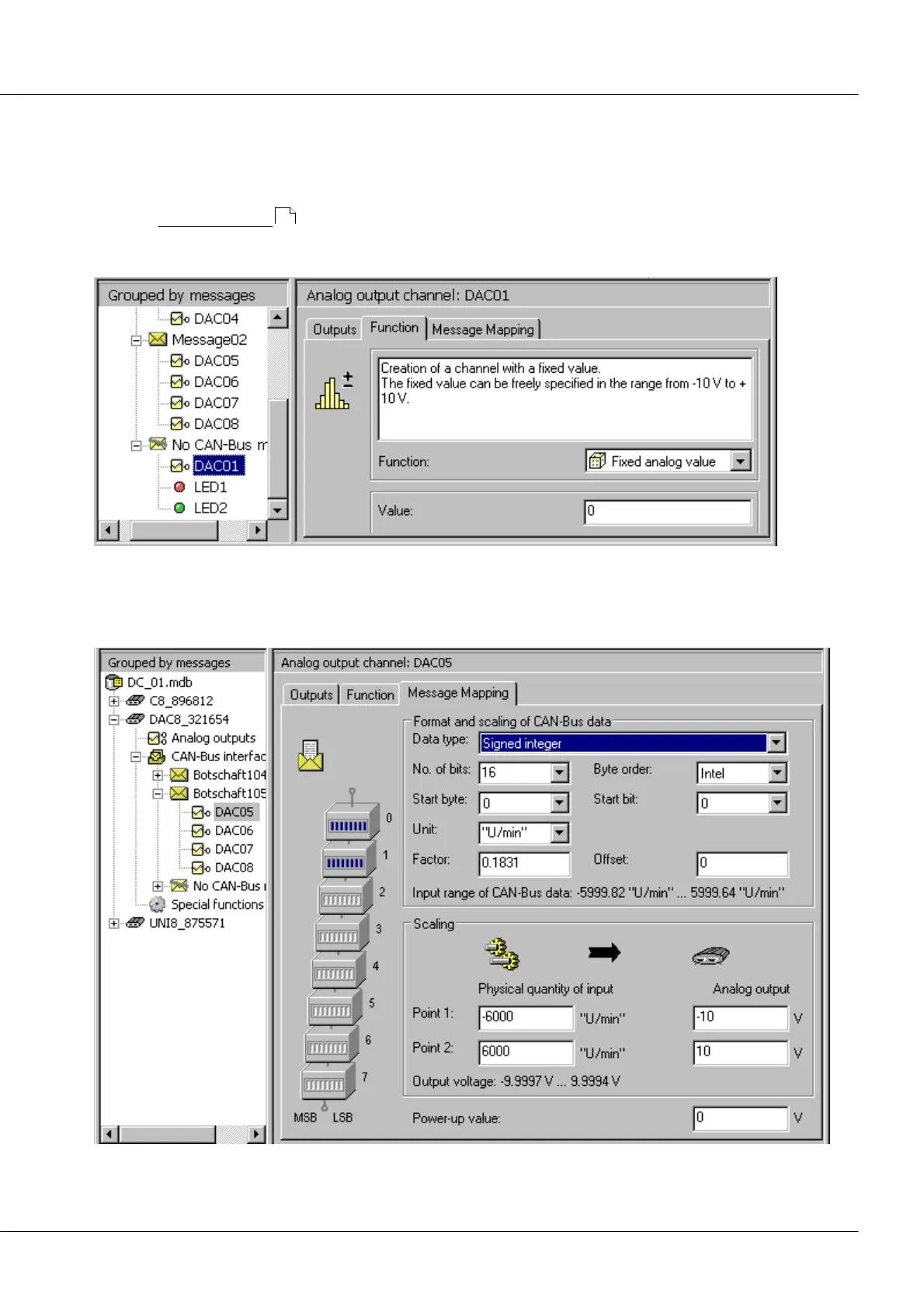Toggle the DAC06 checkbox under Botschaft105

click(199, 831)
